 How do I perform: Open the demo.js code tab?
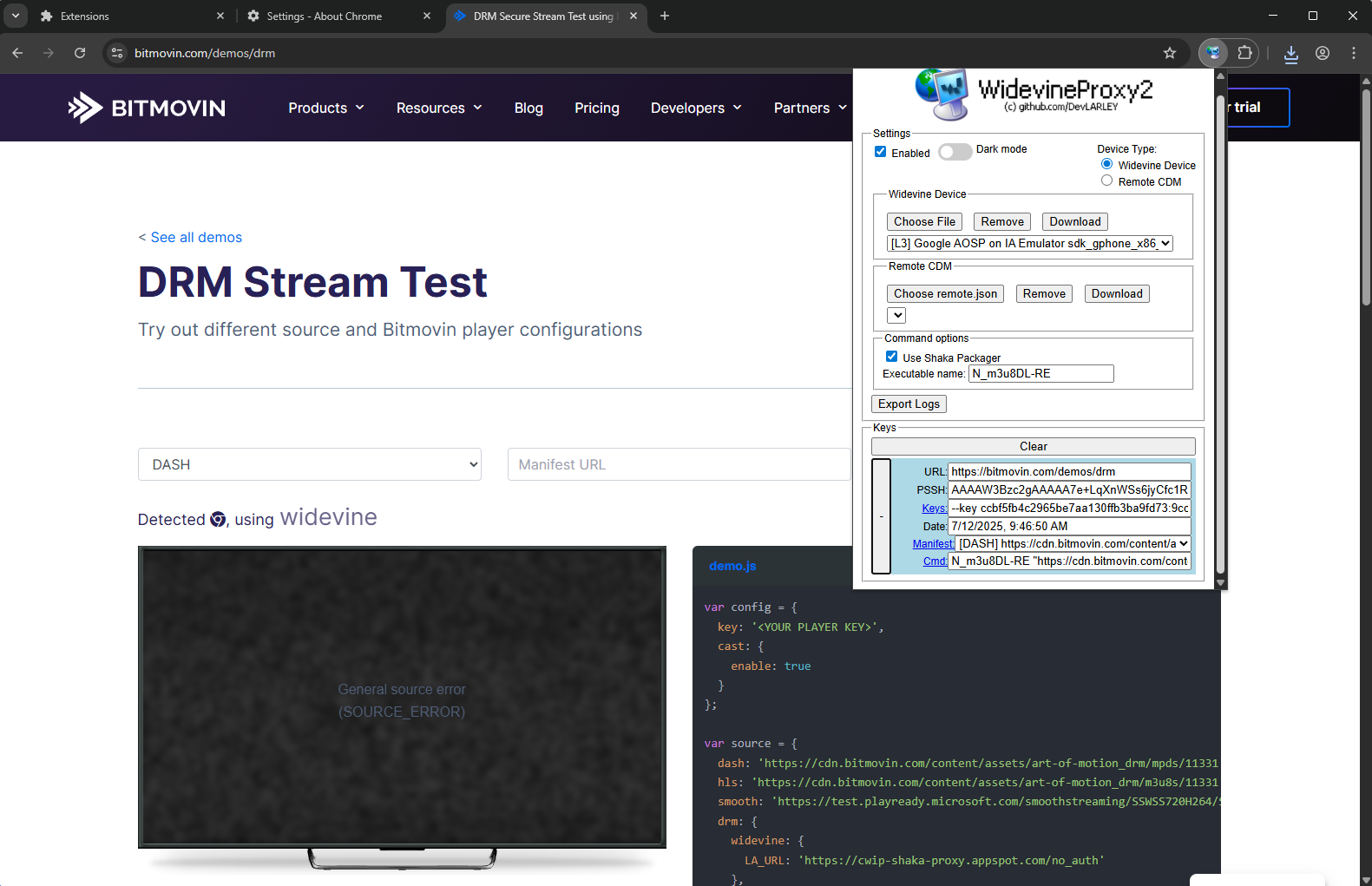732,566
